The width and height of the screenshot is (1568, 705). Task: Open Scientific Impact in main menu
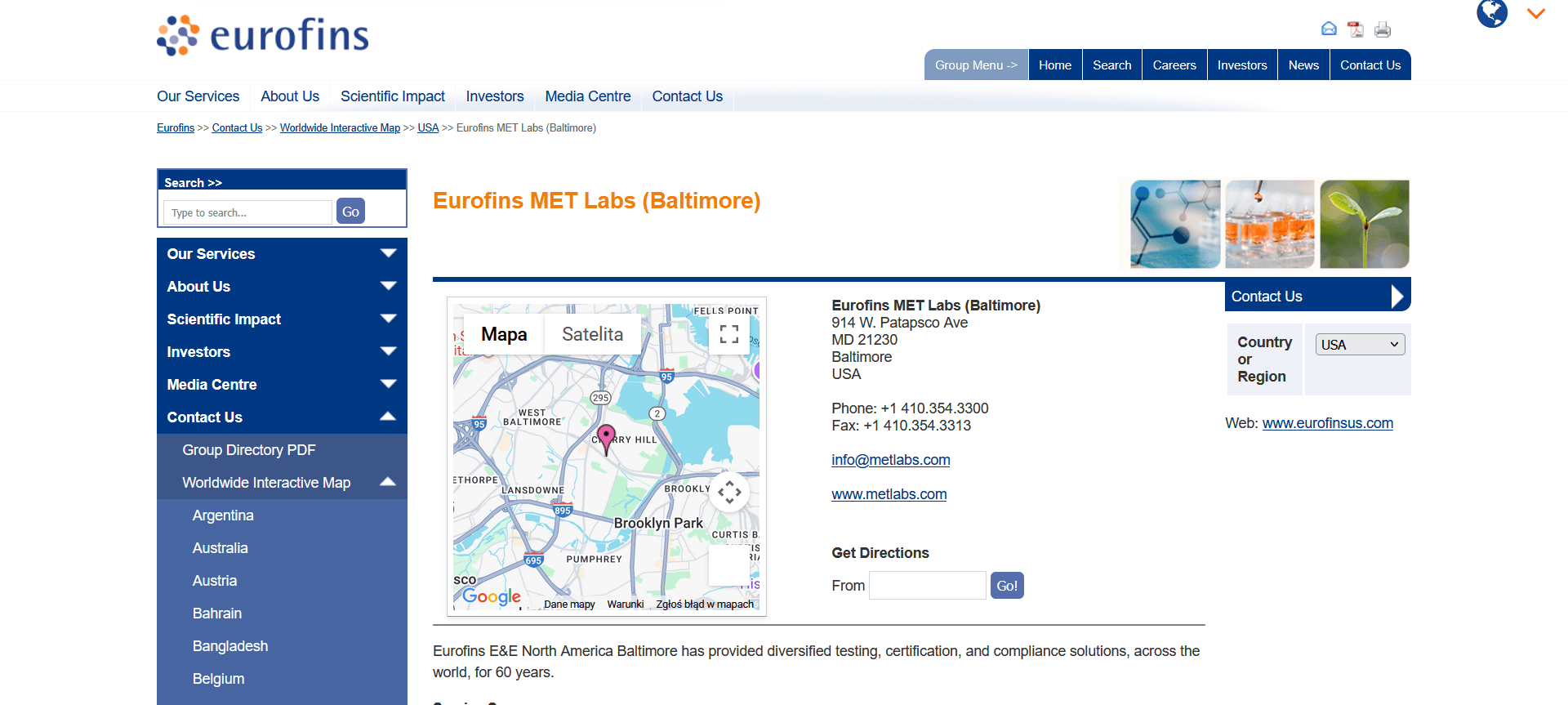coord(392,96)
